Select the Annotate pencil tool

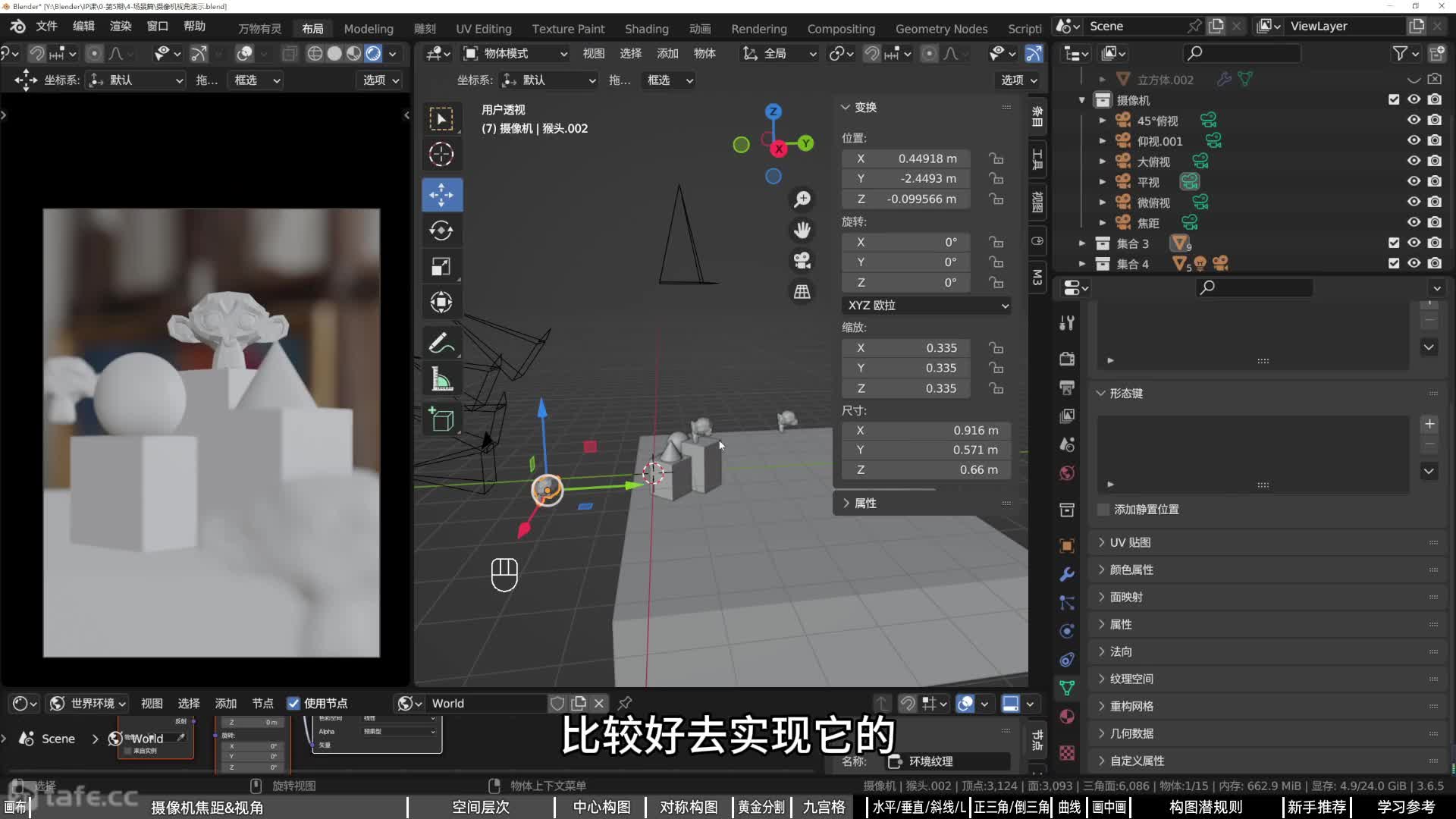pyautogui.click(x=441, y=344)
